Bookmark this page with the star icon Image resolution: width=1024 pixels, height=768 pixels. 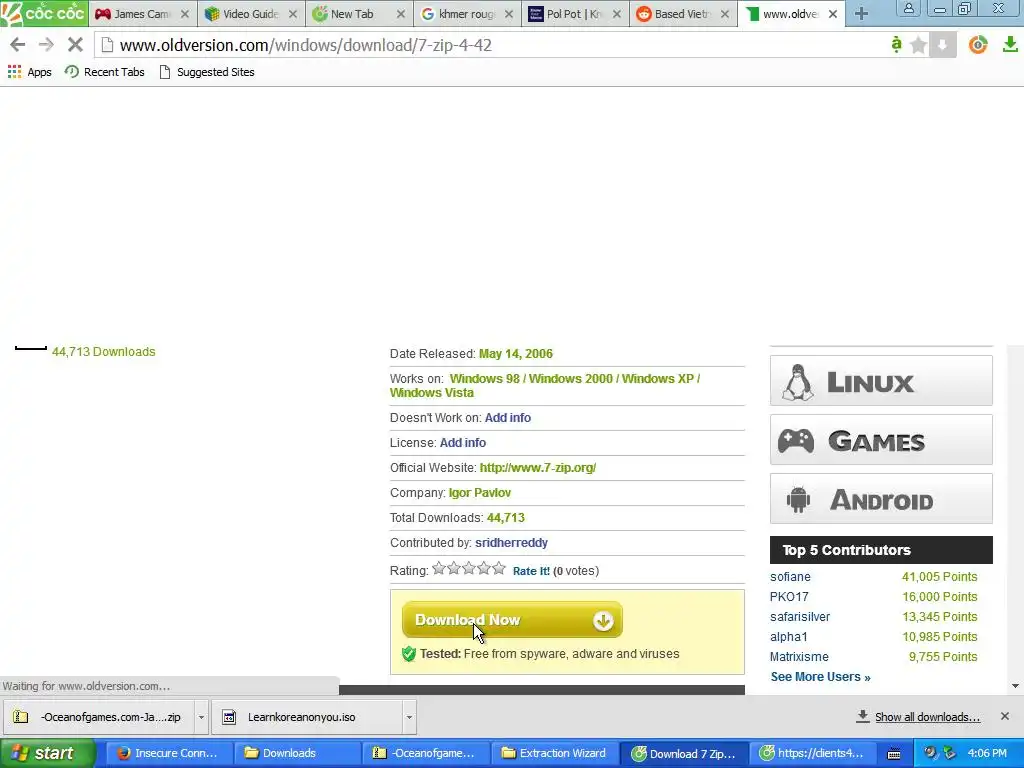pos(918,45)
